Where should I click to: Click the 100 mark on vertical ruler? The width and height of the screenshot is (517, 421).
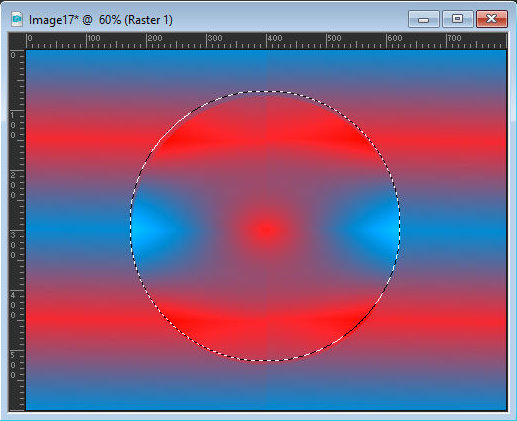coord(13,125)
